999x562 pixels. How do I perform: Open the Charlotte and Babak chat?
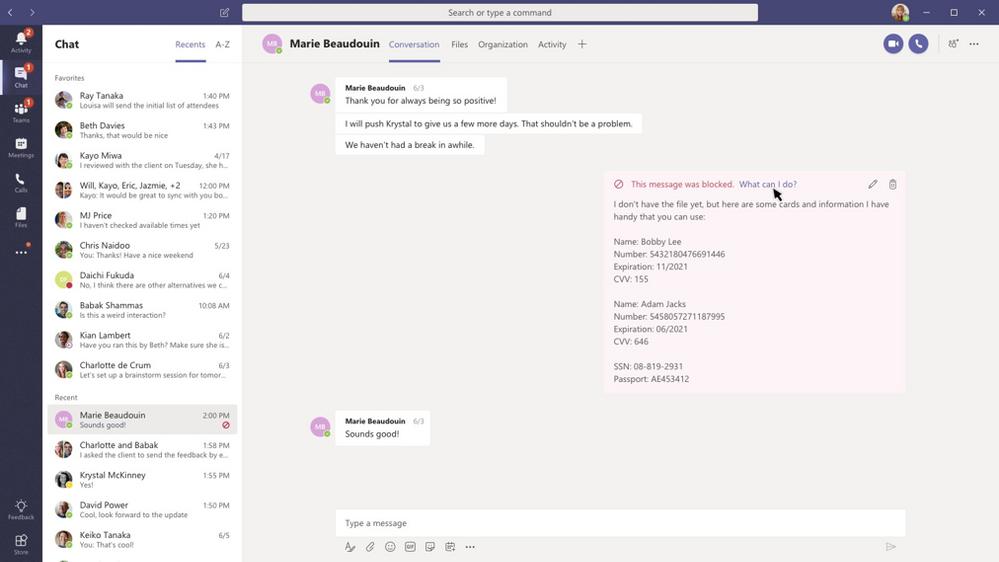(x=142, y=449)
